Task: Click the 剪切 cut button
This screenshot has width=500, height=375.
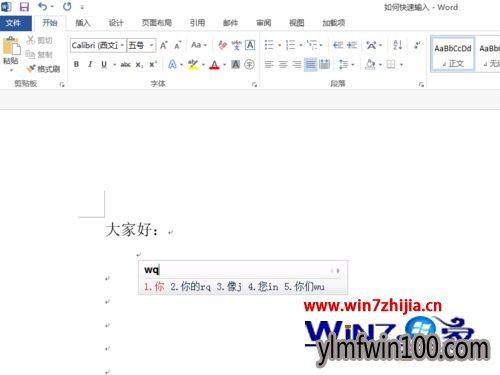Action: click(40, 40)
